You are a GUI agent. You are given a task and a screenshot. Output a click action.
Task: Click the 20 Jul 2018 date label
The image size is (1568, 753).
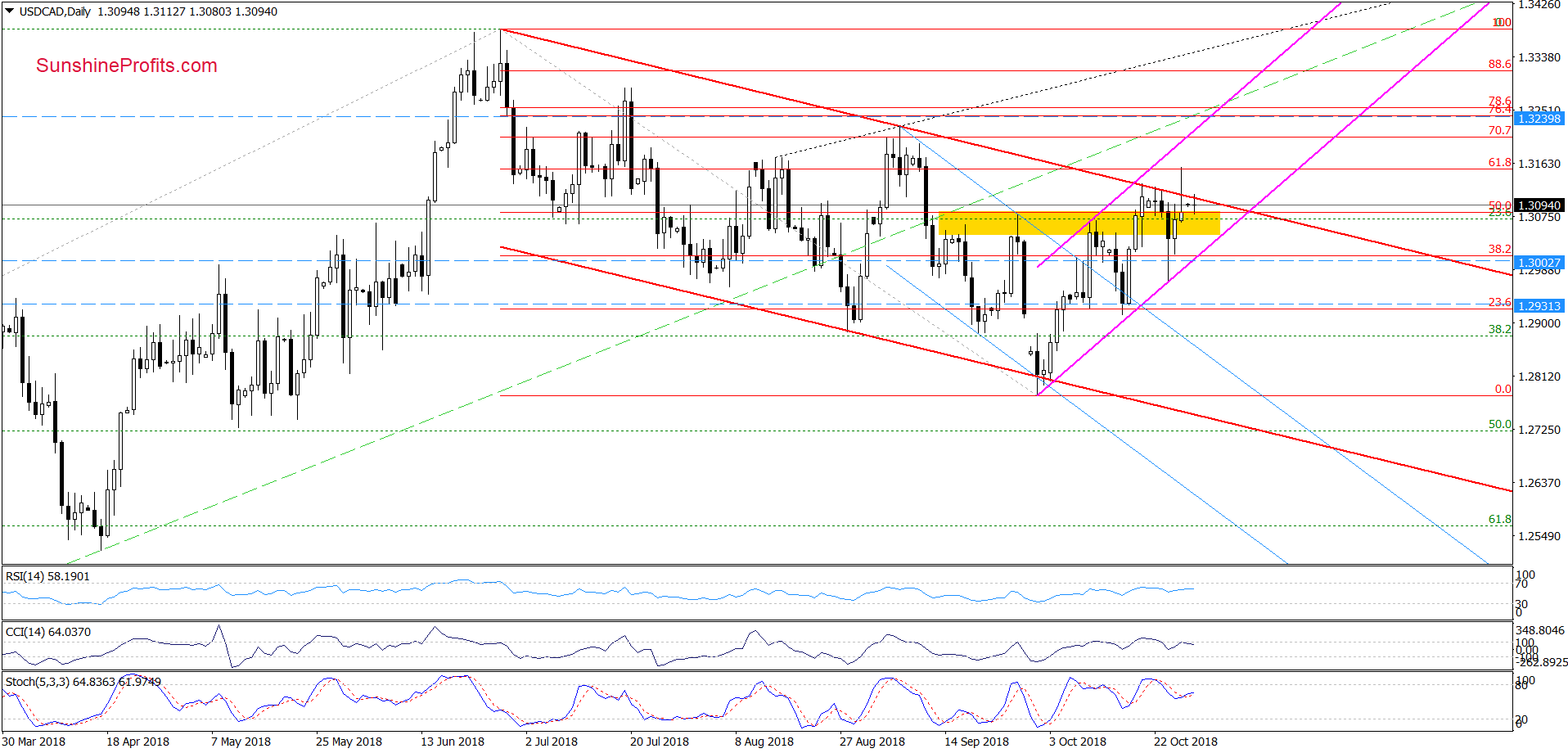660,742
